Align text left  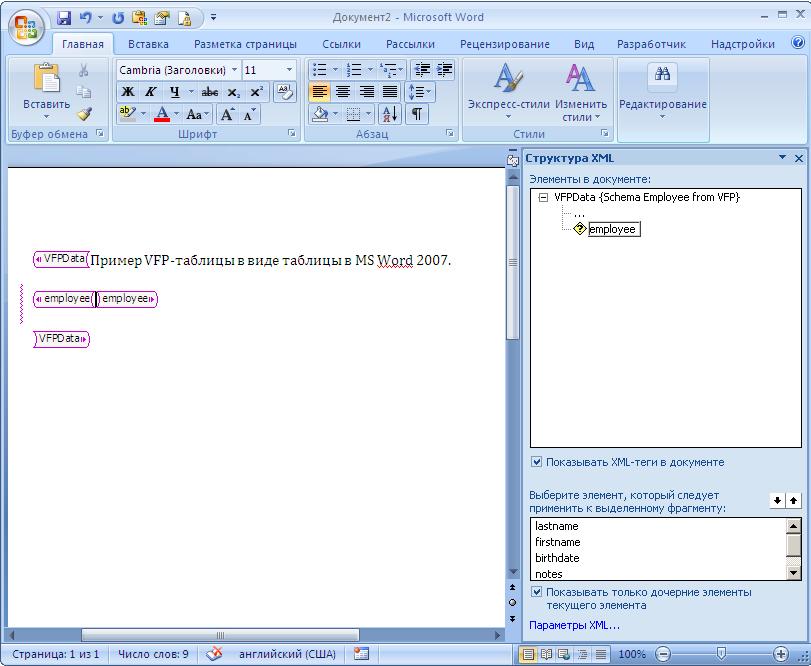320,92
